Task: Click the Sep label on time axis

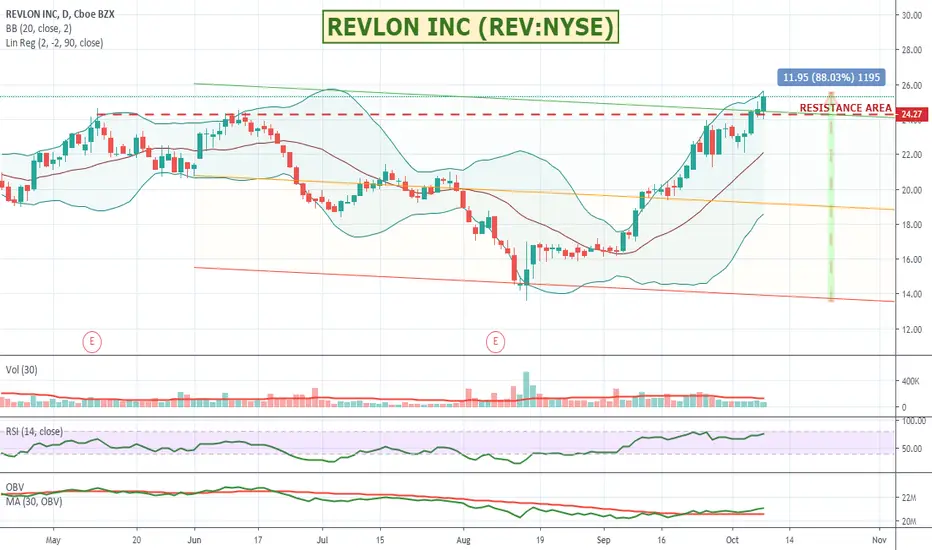Action: coord(603,540)
